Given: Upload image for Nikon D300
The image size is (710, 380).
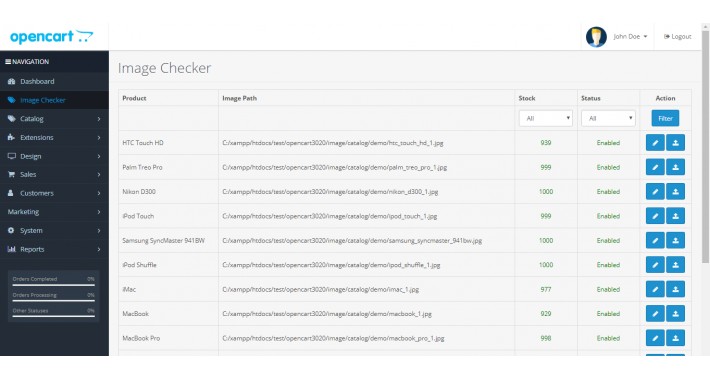Looking at the screenshot, I should click(675, 192).
